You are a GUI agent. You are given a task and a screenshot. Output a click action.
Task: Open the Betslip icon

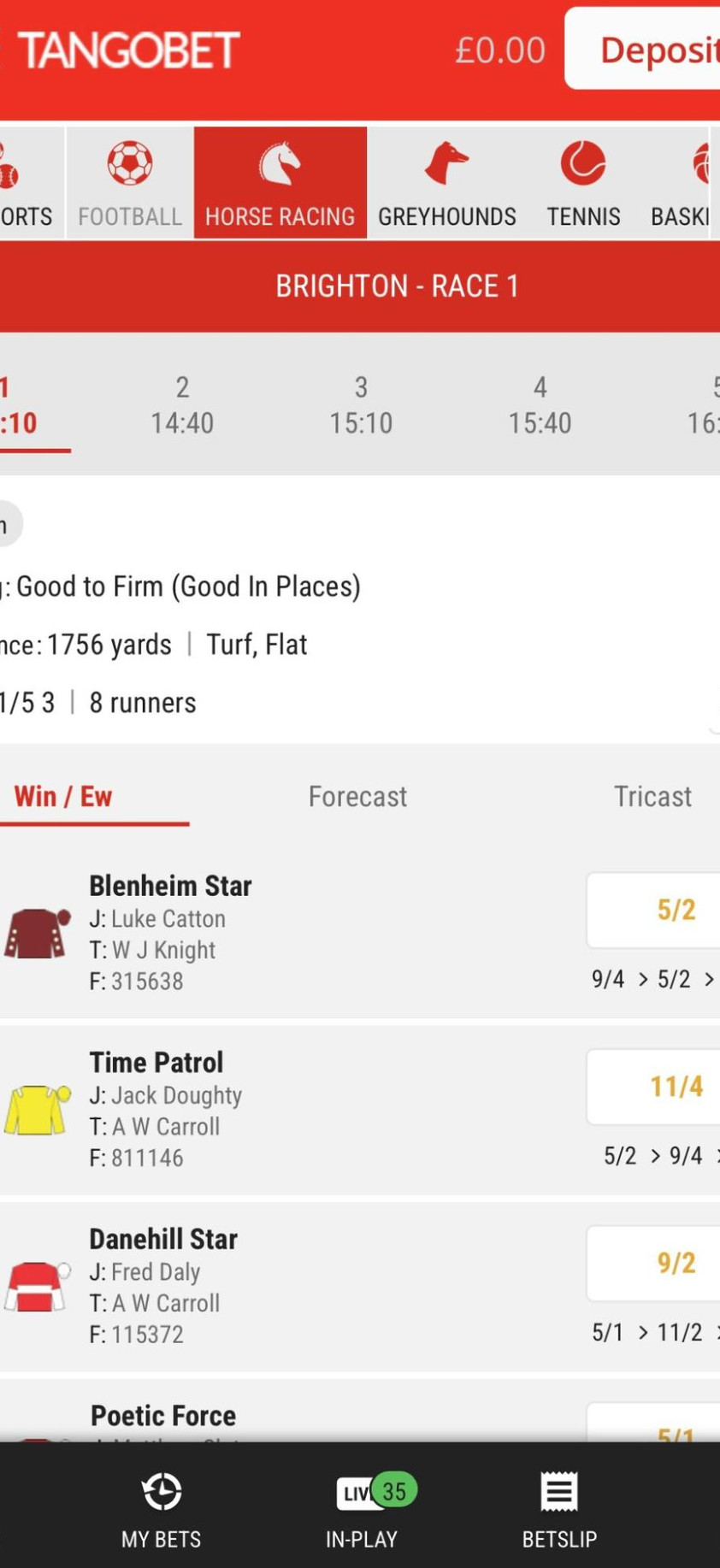(559, 1492)
